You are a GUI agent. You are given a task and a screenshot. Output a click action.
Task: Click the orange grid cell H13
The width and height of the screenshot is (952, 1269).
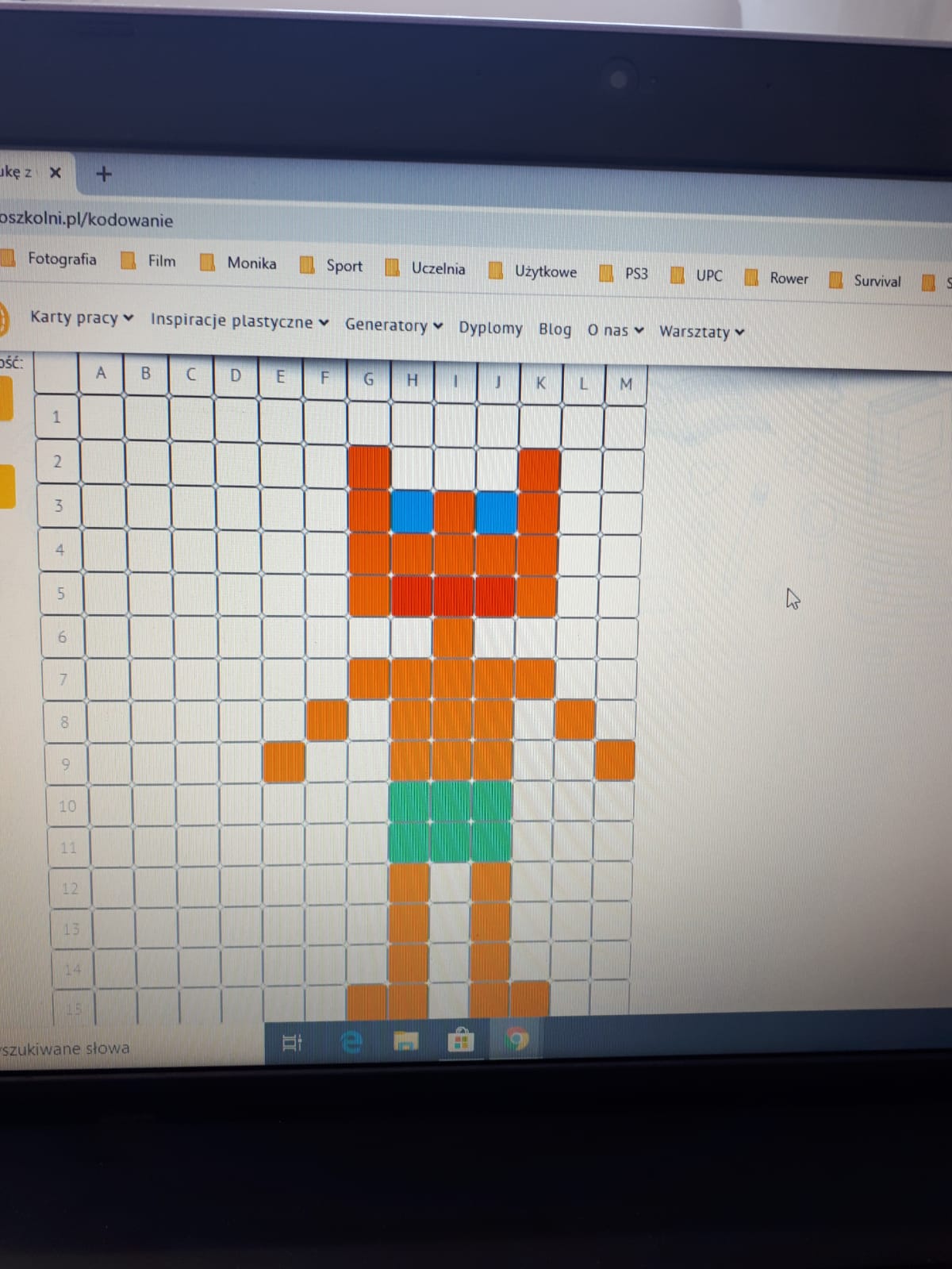[409, 923]
